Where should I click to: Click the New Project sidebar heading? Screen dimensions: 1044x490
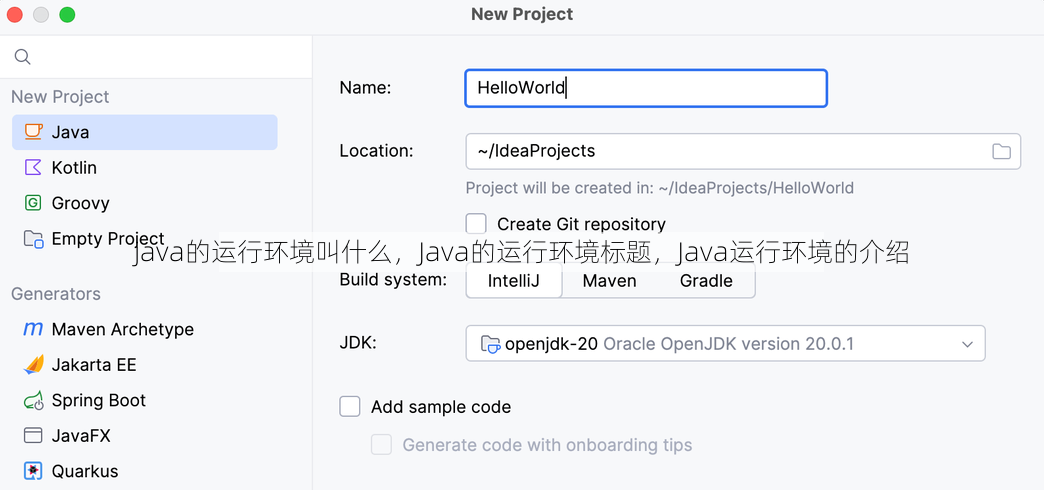[60, 97]
